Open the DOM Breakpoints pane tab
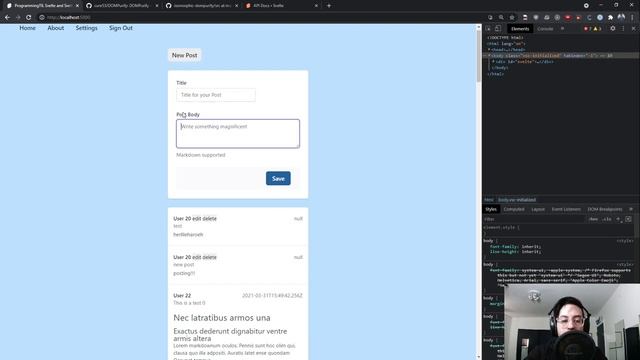 [x=605, y=209]
